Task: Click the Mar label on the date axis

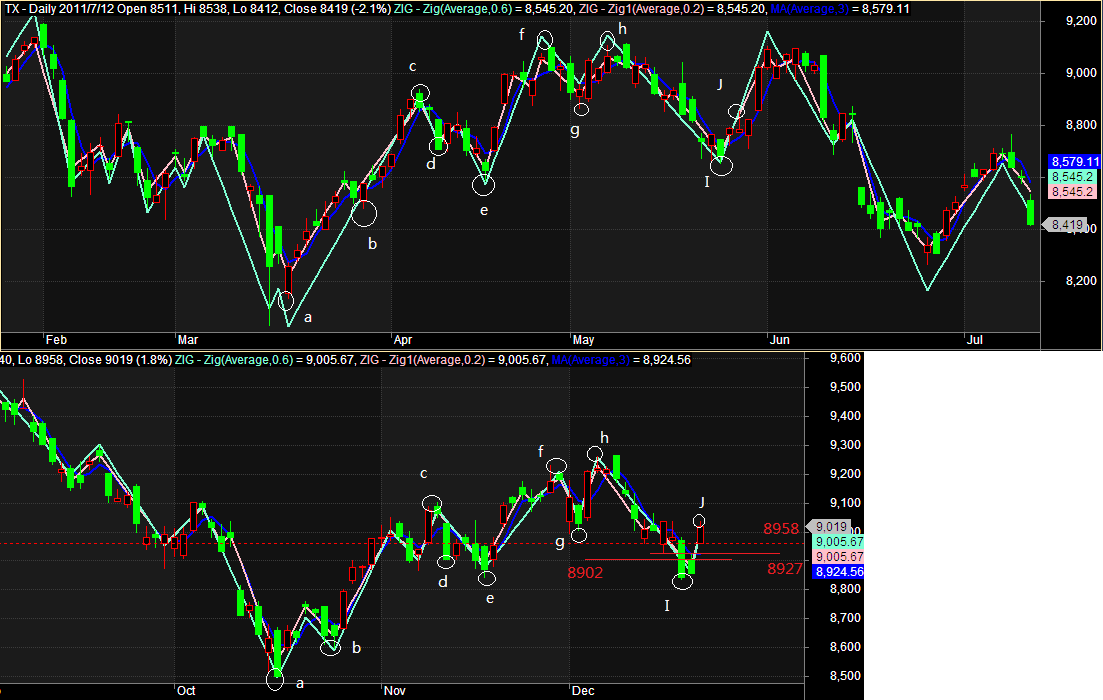Action: click(188, 340)
